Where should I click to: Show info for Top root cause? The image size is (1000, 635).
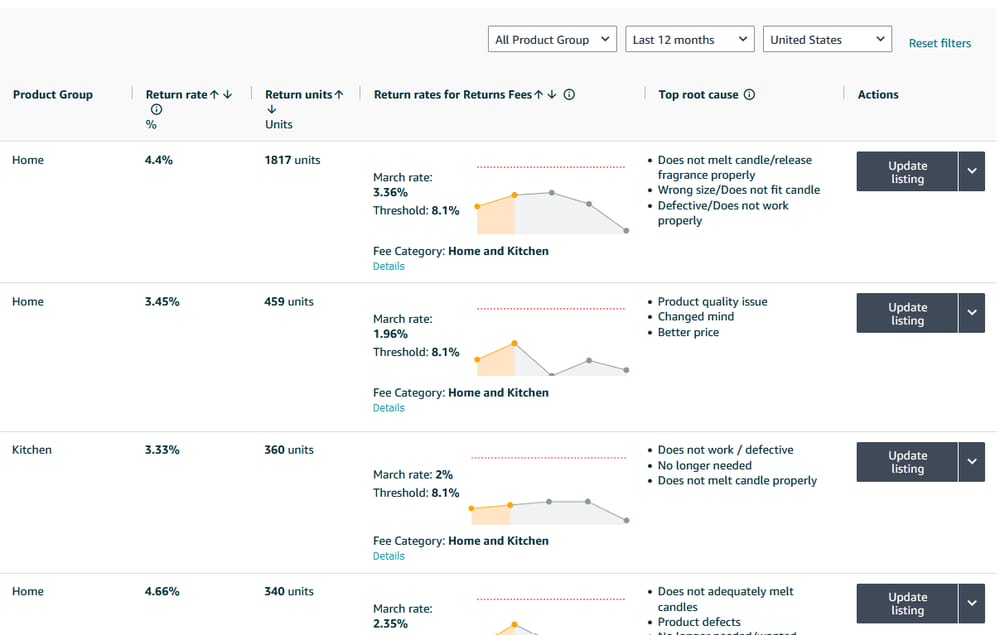[749, 94]
